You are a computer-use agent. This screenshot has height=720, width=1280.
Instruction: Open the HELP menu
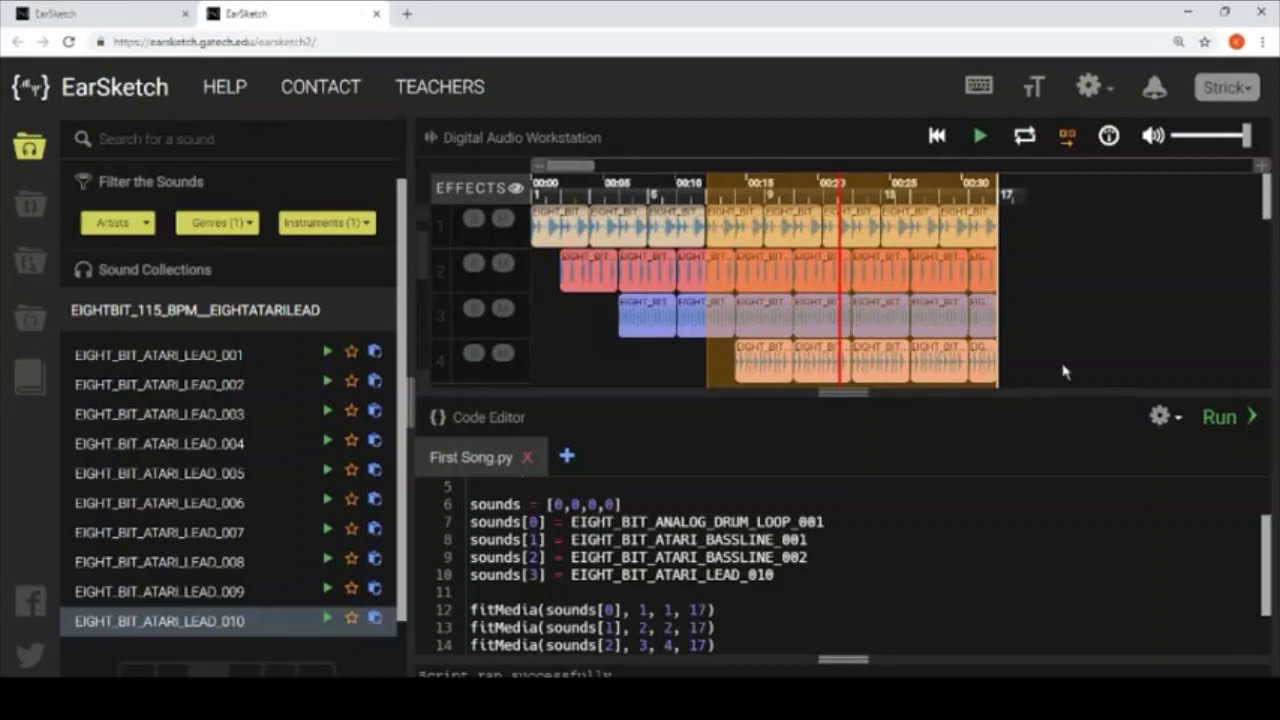coord(225,87)
